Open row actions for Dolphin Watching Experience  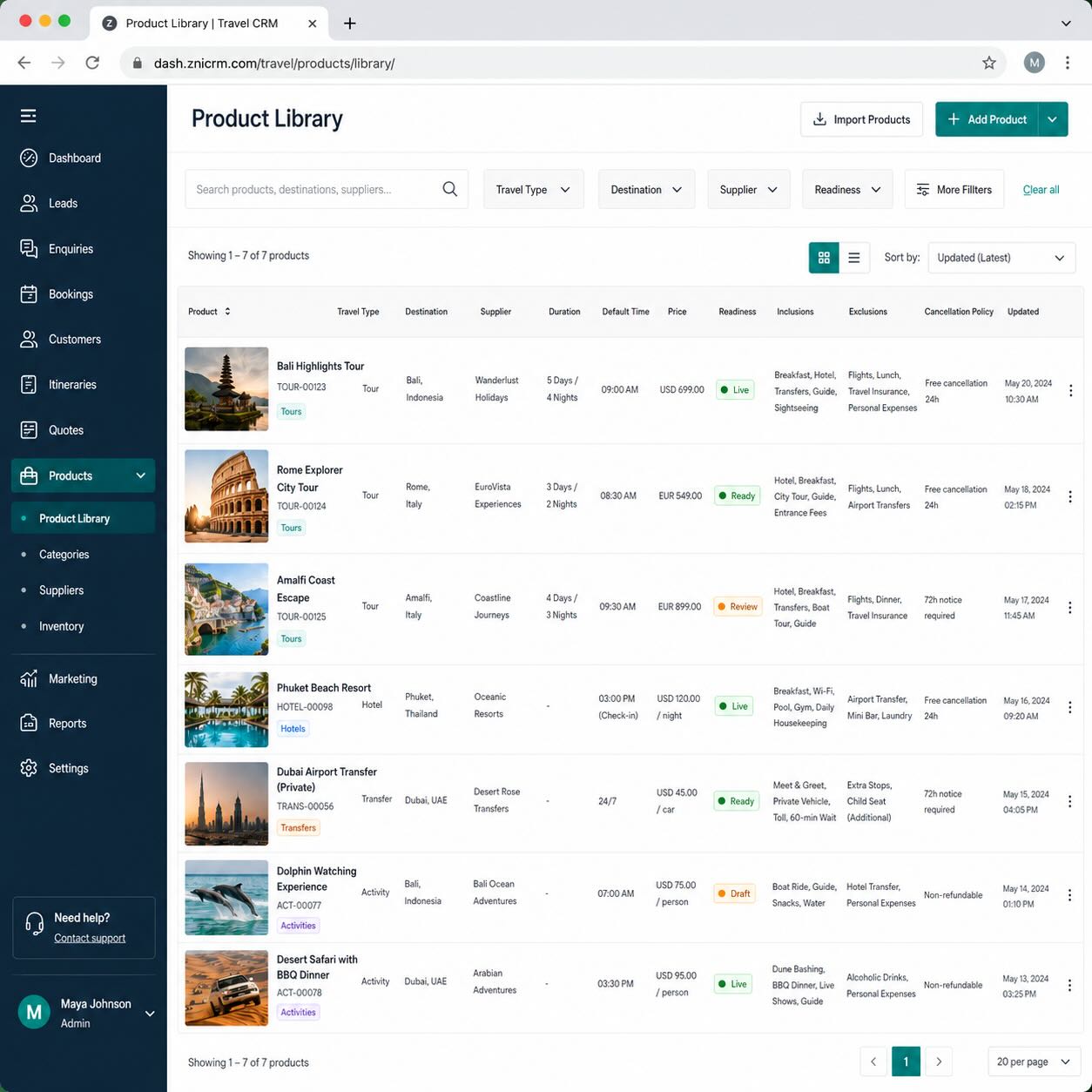[1070, 895]
